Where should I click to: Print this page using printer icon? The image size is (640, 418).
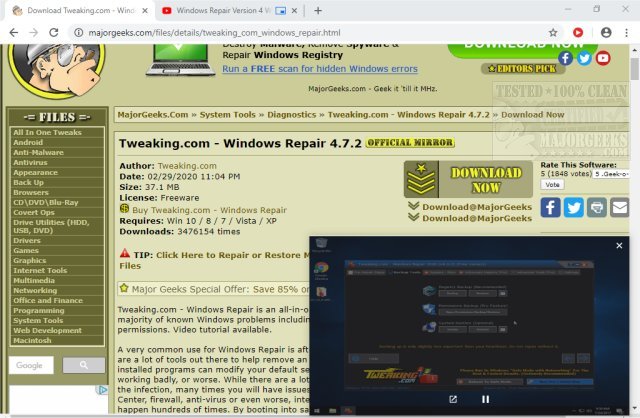tap(597, 207)
